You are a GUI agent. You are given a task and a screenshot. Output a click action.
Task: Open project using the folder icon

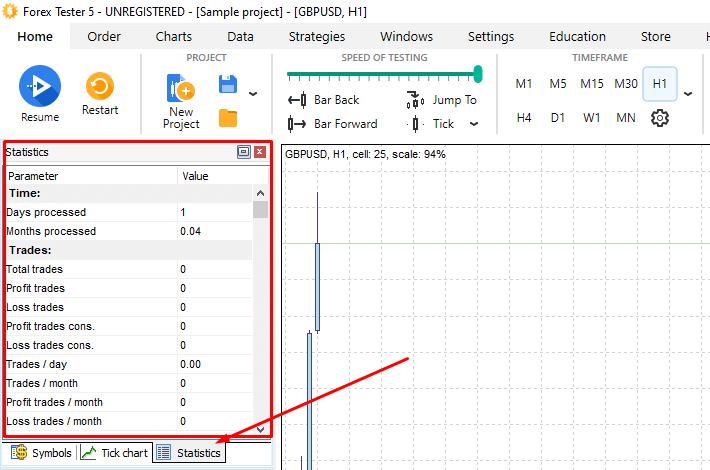pos(228,118)
